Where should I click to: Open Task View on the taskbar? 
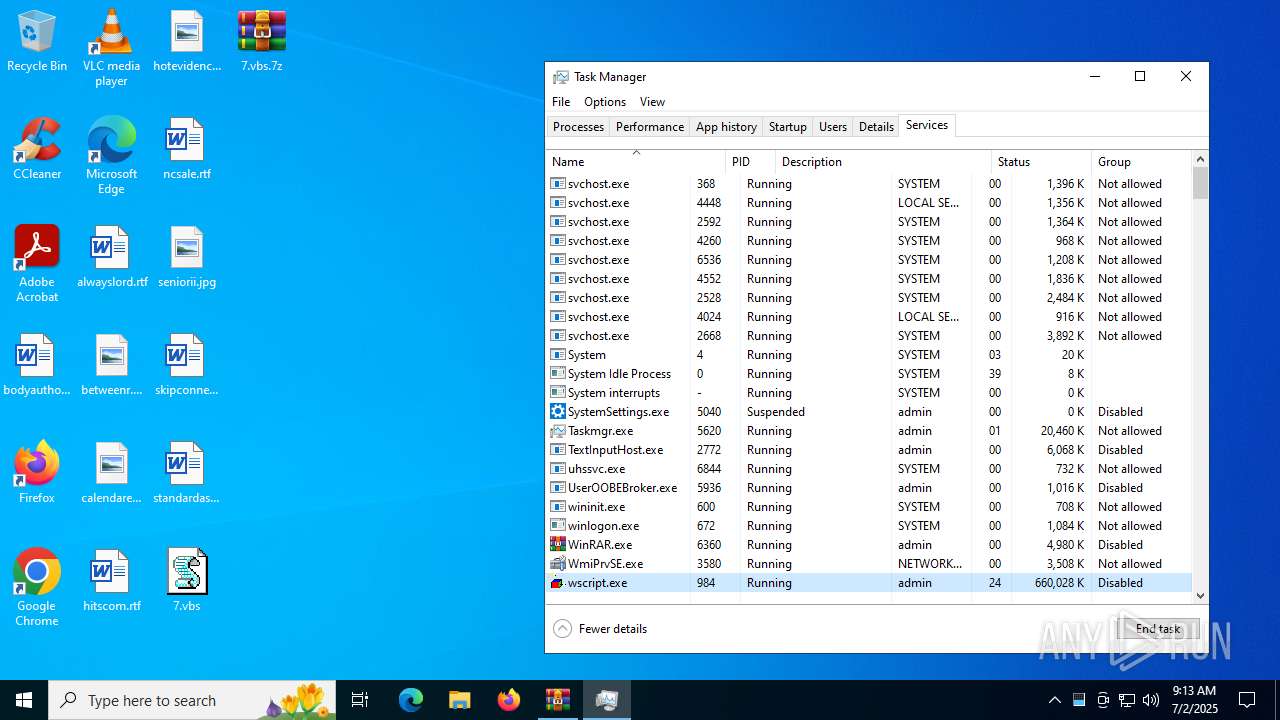[360, 700]
